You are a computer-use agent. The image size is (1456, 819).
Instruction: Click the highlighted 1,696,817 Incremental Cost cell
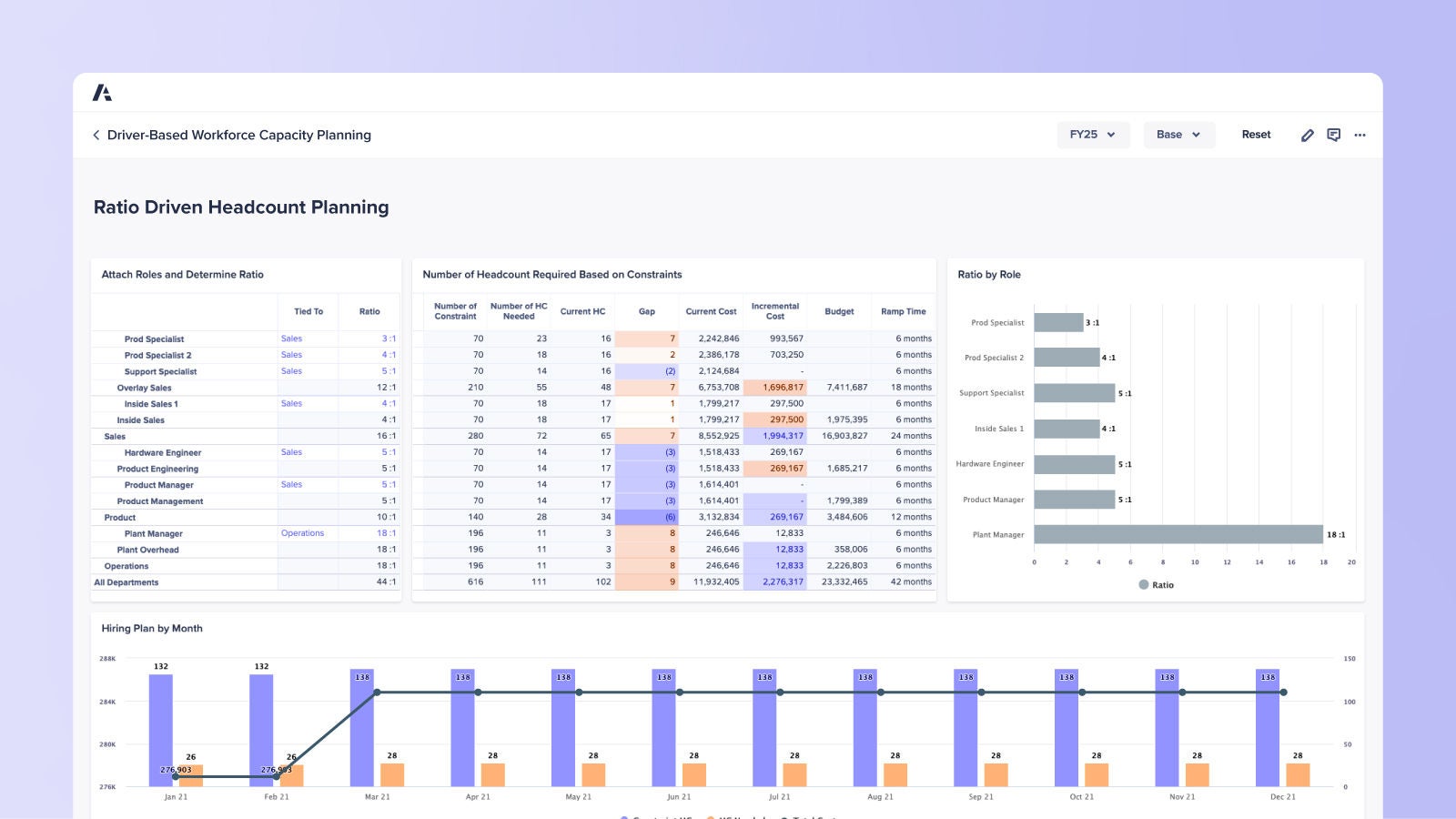pos(776,387)
